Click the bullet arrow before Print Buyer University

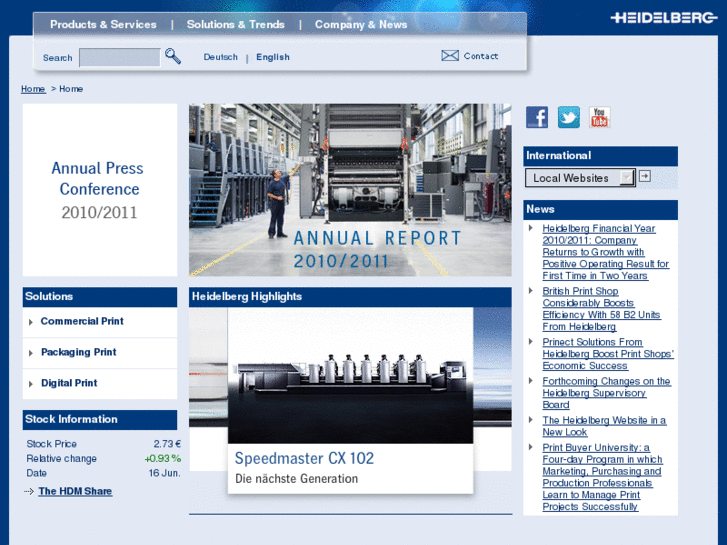[x=531, y=447]
